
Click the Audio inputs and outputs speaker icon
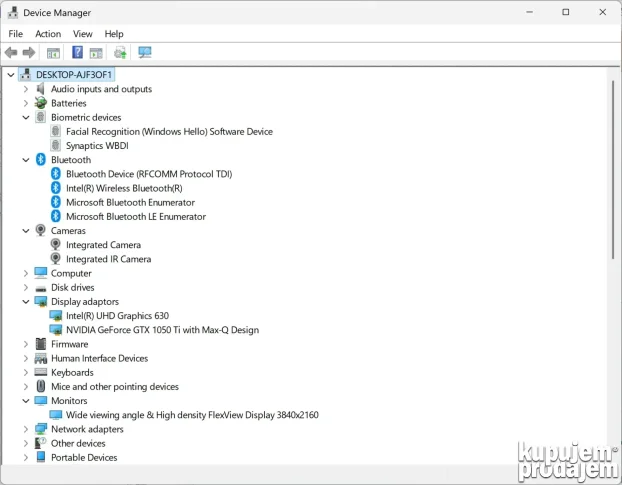point(40,89)
